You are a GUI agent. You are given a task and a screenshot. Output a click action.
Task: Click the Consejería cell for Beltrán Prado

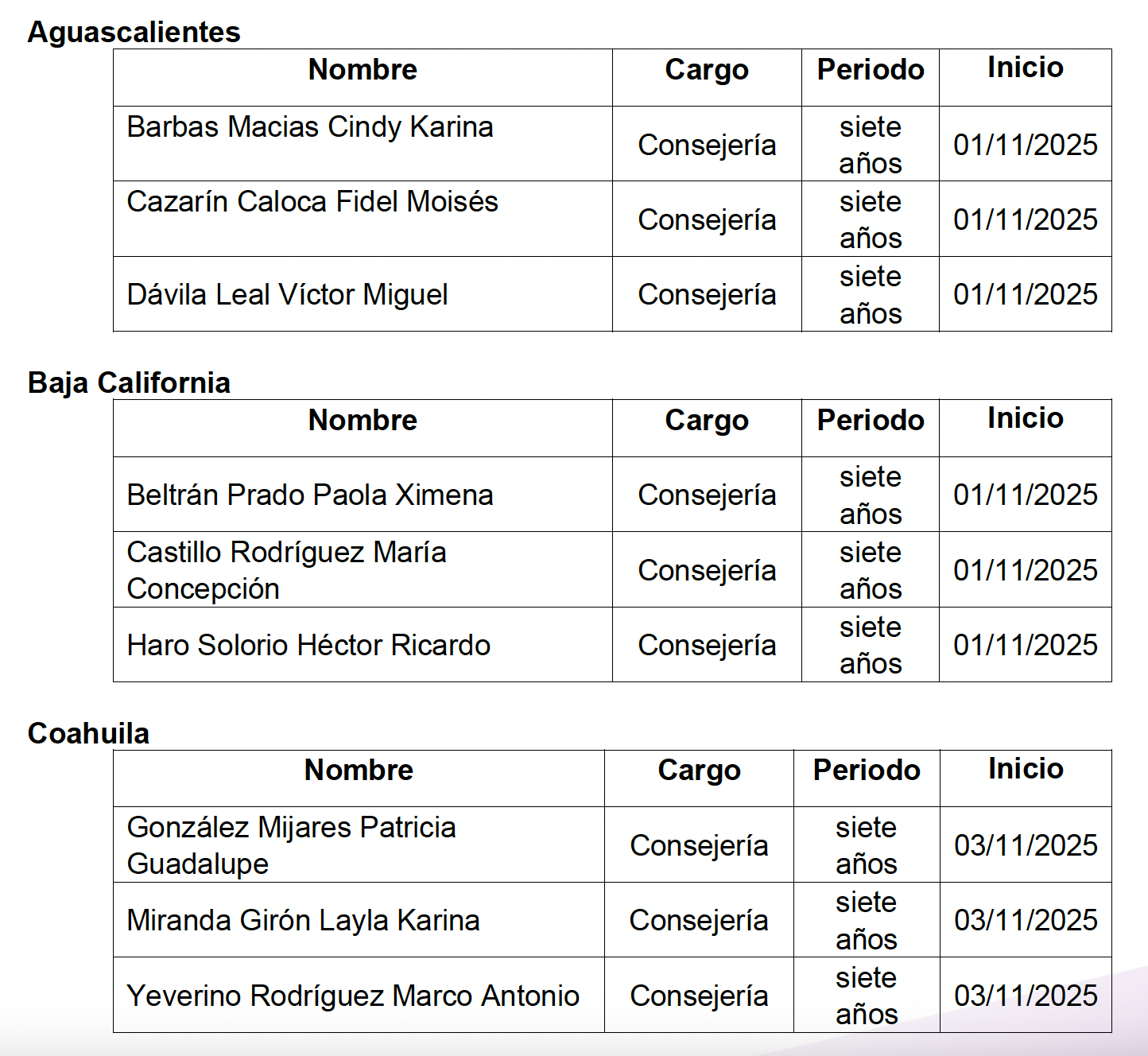(x=707, y=495)
